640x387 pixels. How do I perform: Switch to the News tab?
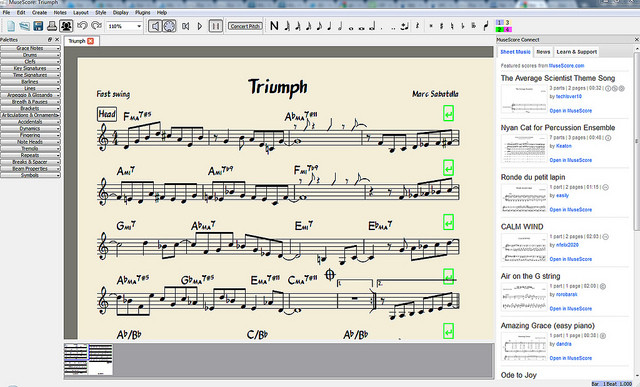(543, 52)
